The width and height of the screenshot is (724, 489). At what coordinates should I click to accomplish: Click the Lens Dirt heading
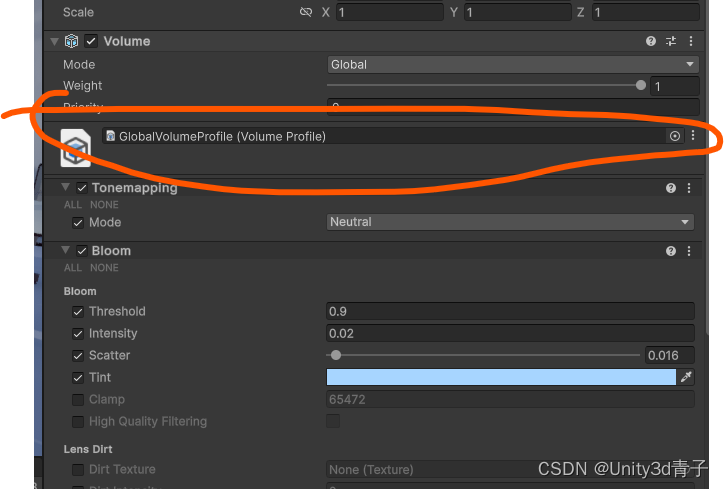(88, 449)
